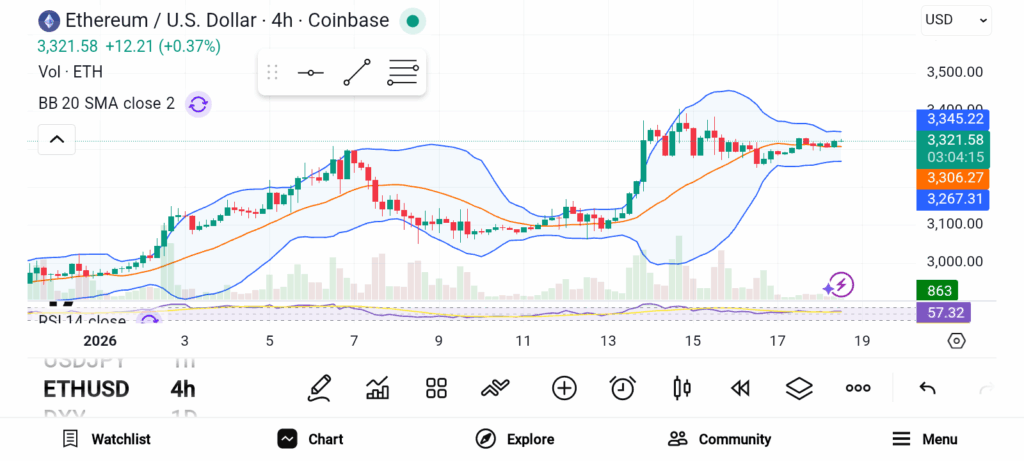Start bar replay with rewind icon
The image size is (1024, 461).
[740, 388]
